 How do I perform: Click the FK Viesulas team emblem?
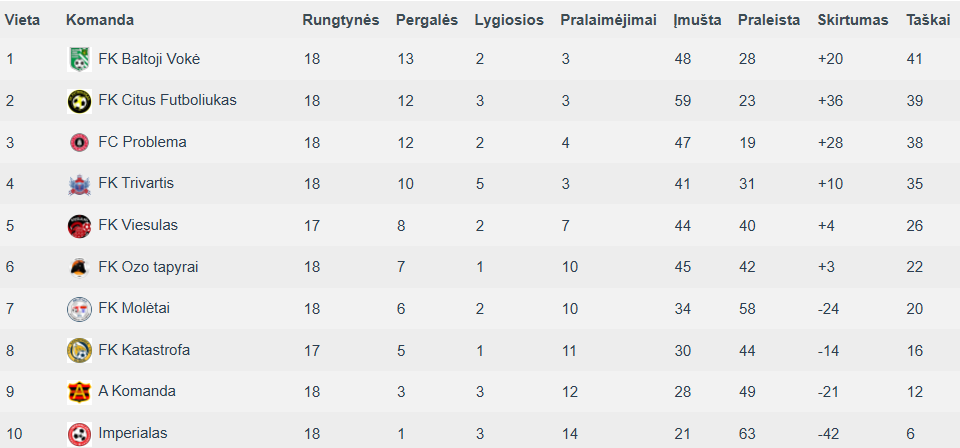79,226
